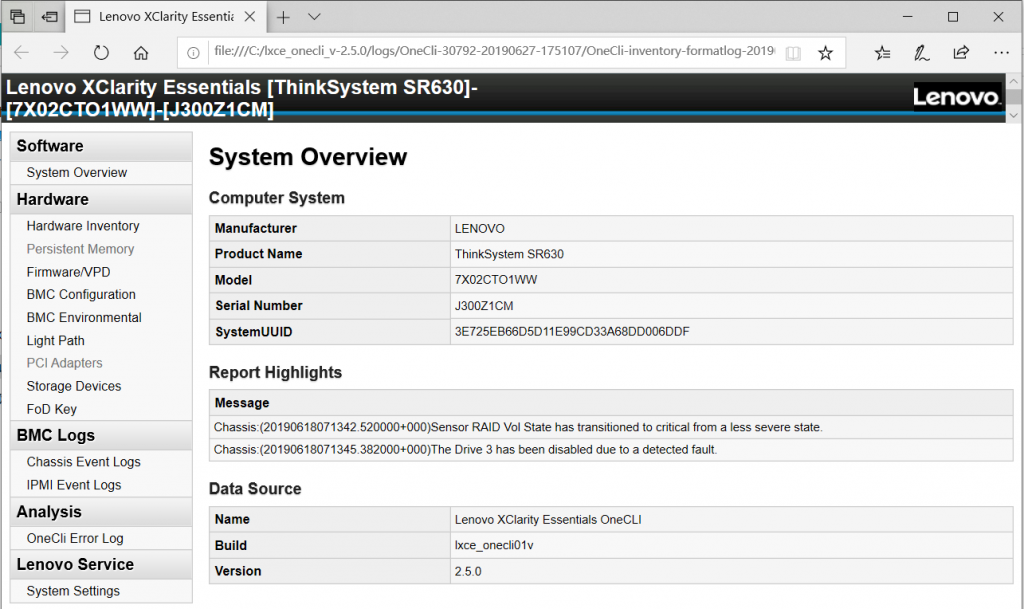Click the header scroll down arrow
This screenshot has width=1024, height=609.
(x=1014, y=115)
